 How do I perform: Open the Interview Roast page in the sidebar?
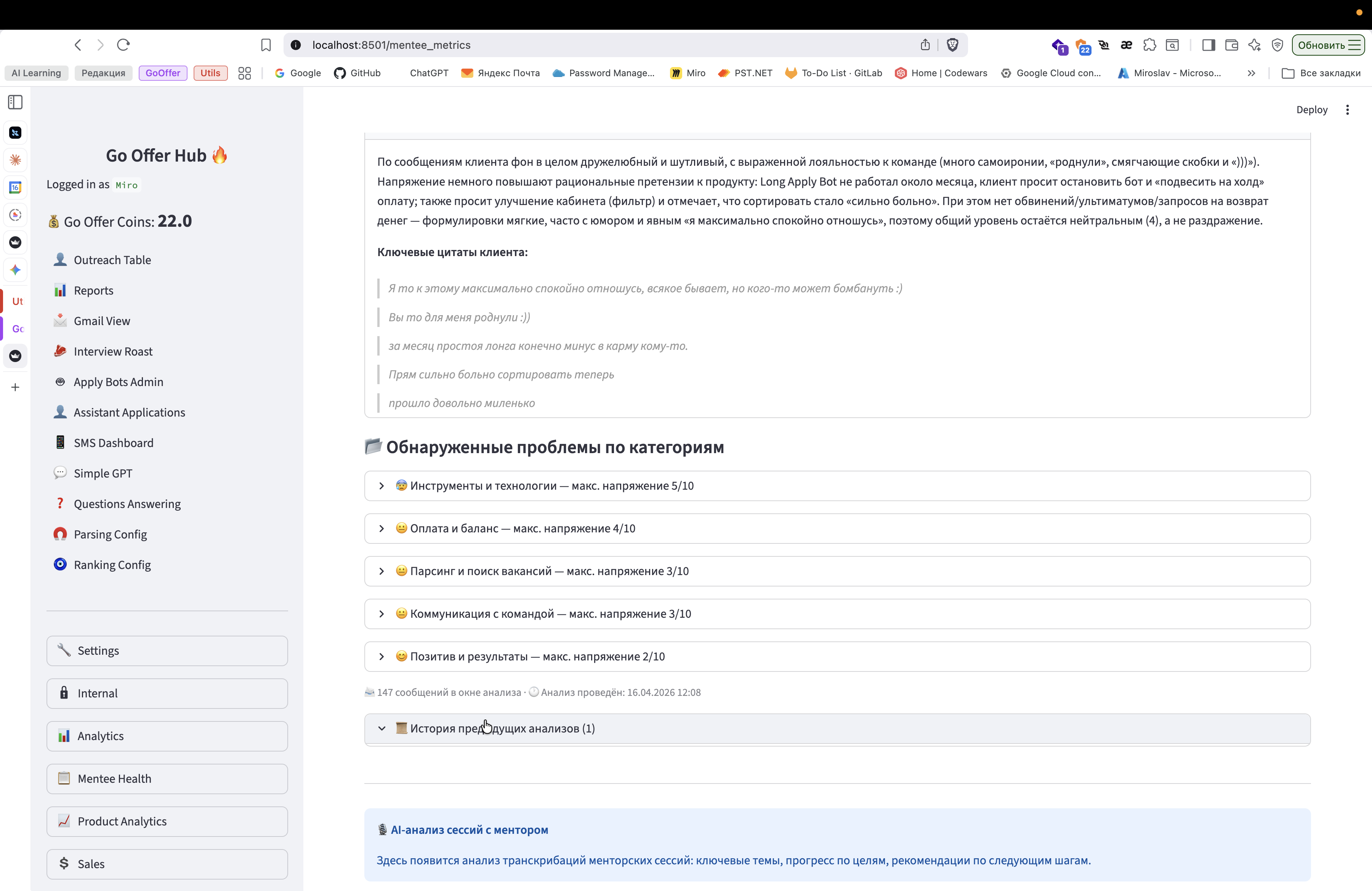coord(113,351)
